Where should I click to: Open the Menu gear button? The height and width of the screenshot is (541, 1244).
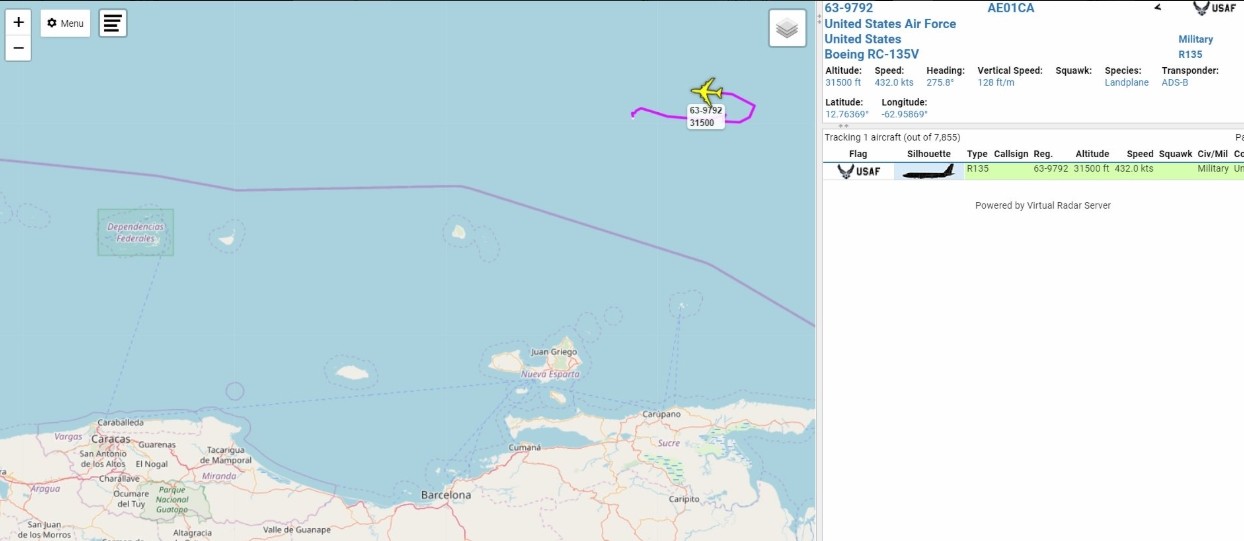(65, 23)
